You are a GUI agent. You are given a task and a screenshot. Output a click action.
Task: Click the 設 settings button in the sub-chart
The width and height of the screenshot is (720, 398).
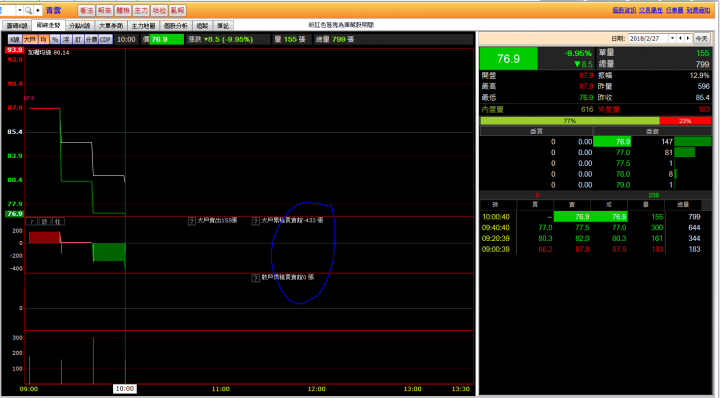45,222
